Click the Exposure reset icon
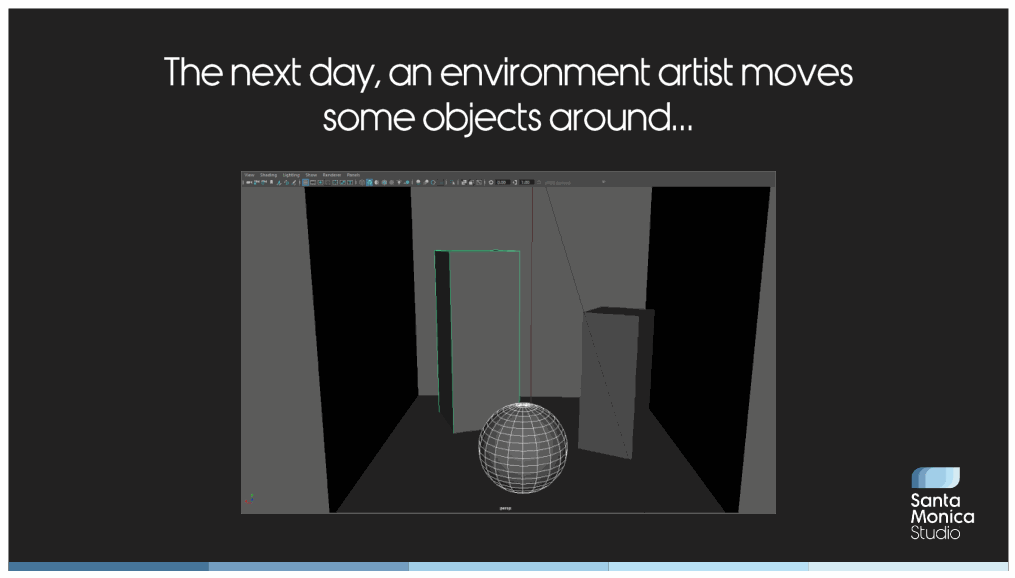 [491, 183]
